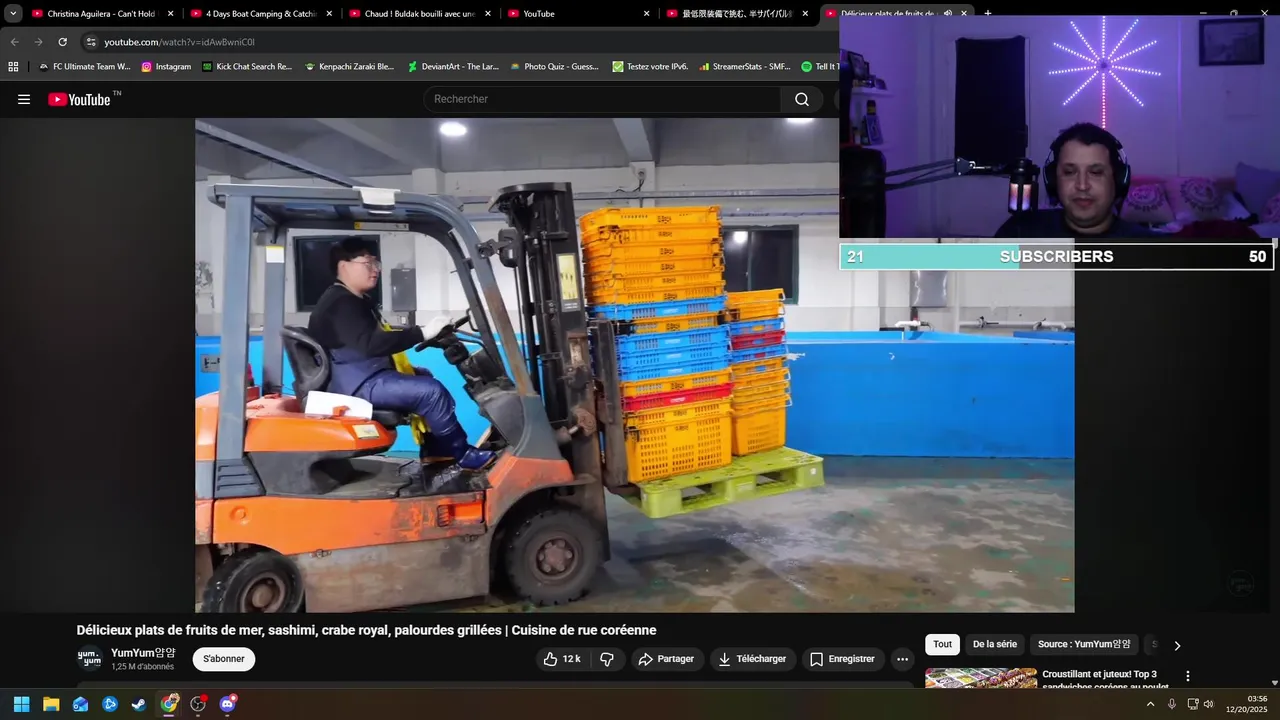Image resolution: width=1280 pixels, height=720 pixels.
Task: Click the Délicieux plats de fruits video title
Action: tap(366, 630)
